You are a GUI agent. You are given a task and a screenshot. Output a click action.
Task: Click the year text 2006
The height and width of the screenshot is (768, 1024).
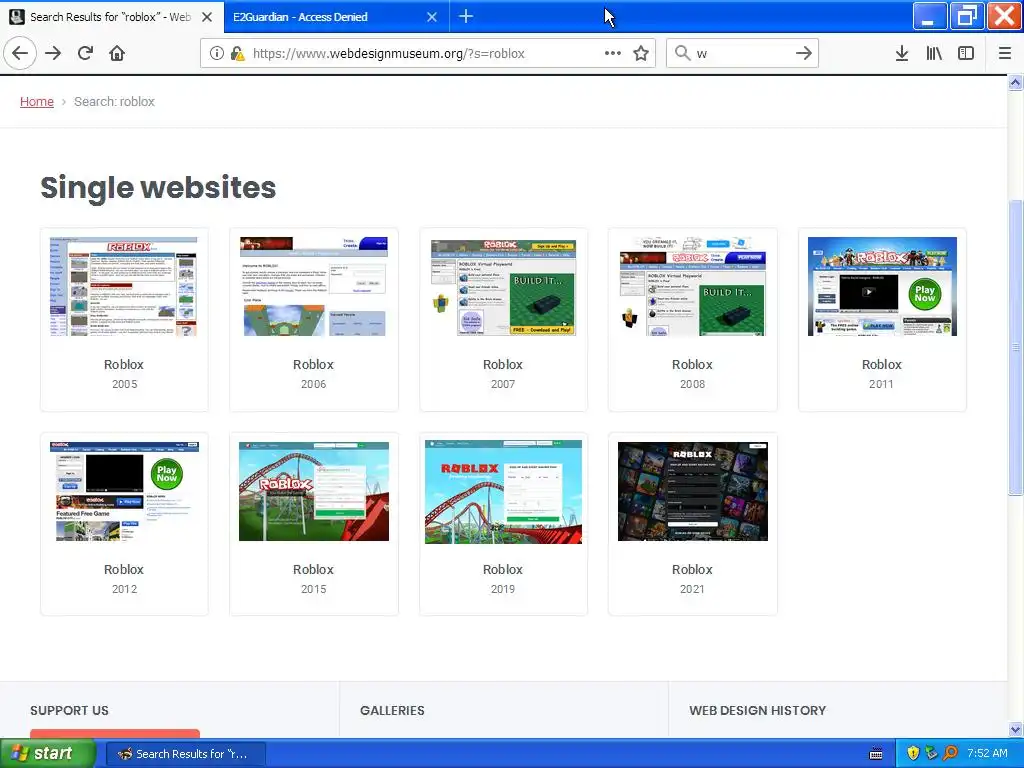[x=313, y=384]
